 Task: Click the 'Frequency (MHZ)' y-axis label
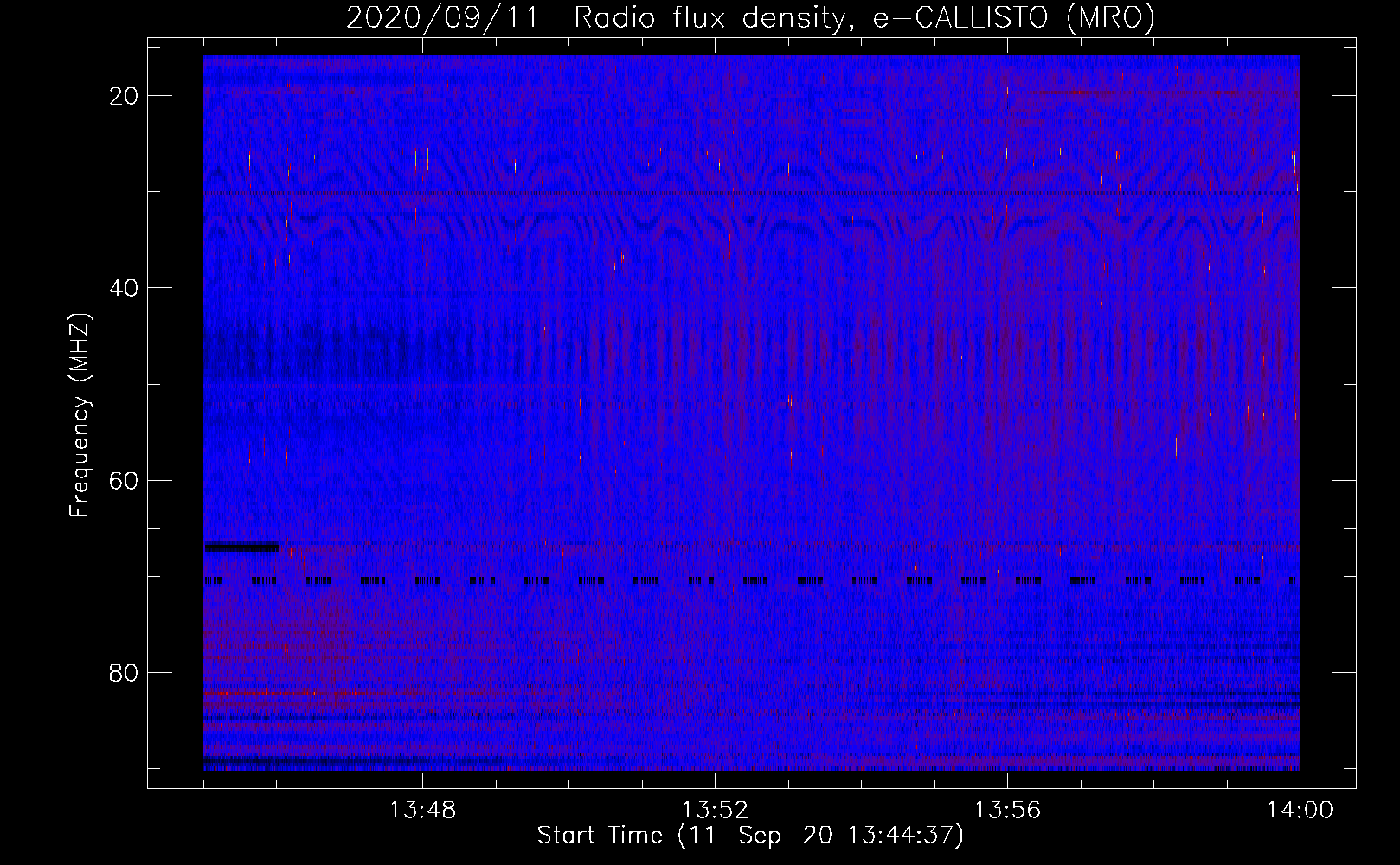click(x=80, y=415)
